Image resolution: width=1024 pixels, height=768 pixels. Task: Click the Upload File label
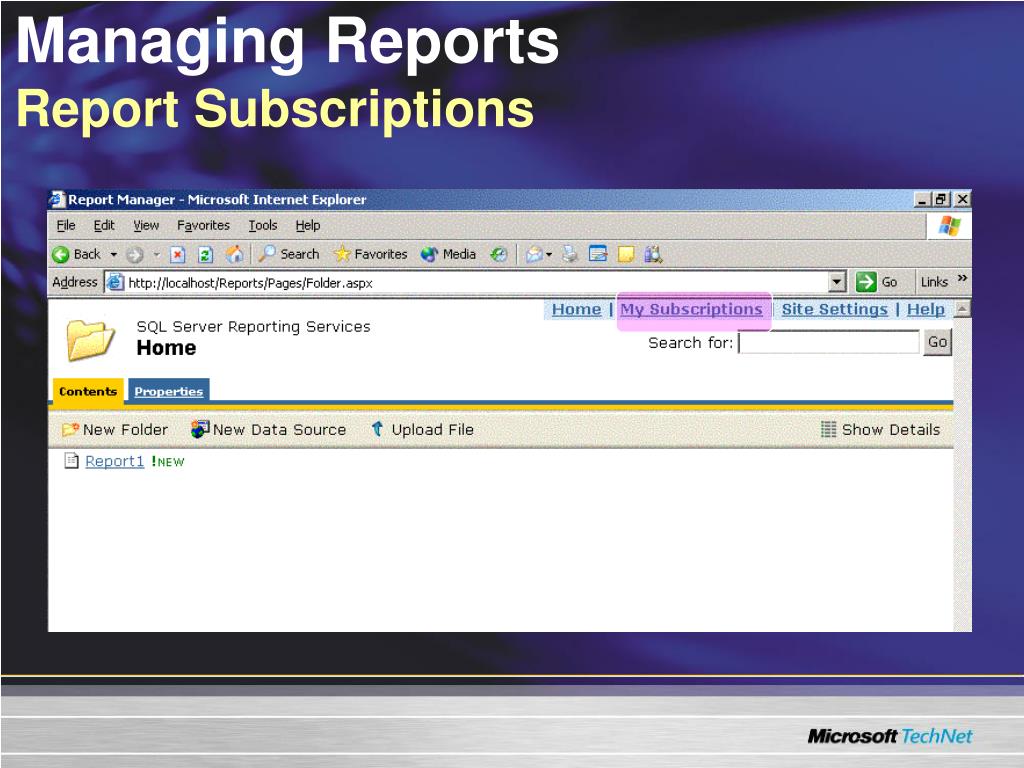click(432, 430)
